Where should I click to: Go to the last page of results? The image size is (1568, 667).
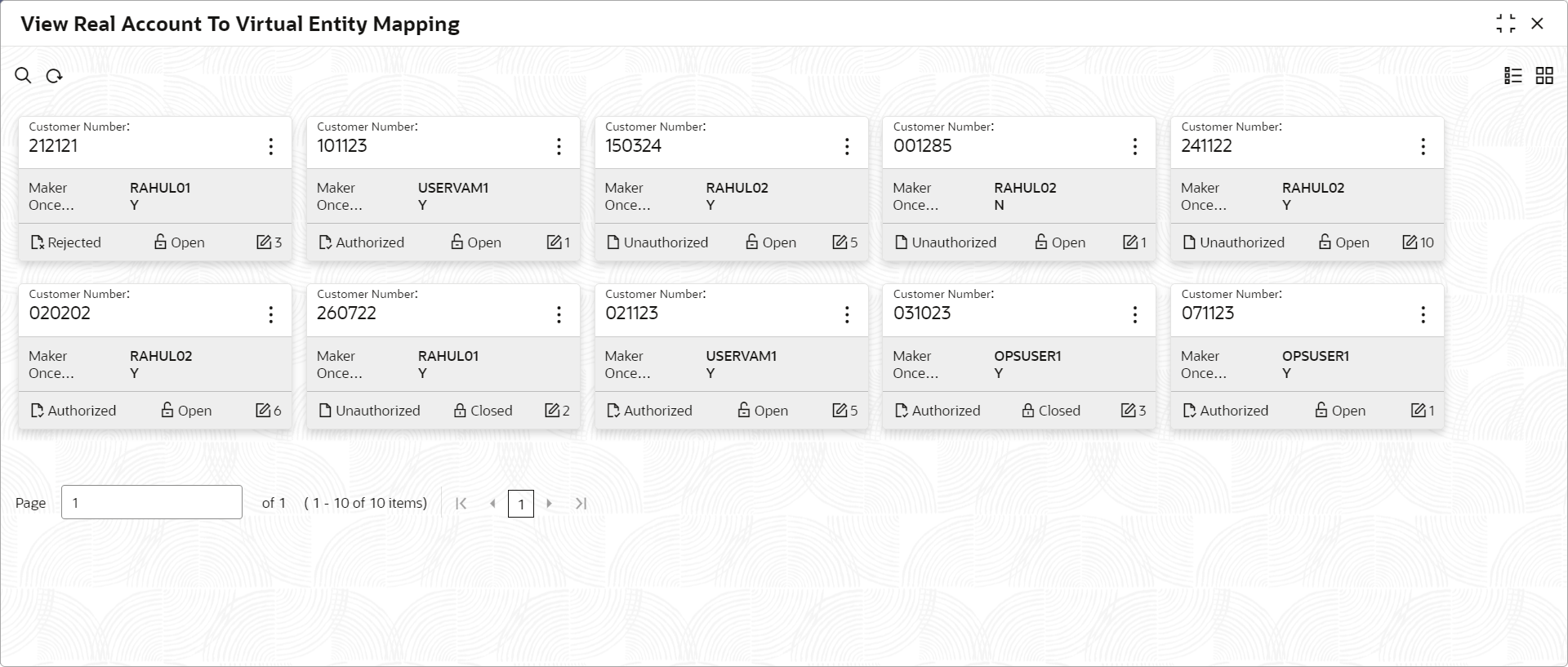coord(581,504)
